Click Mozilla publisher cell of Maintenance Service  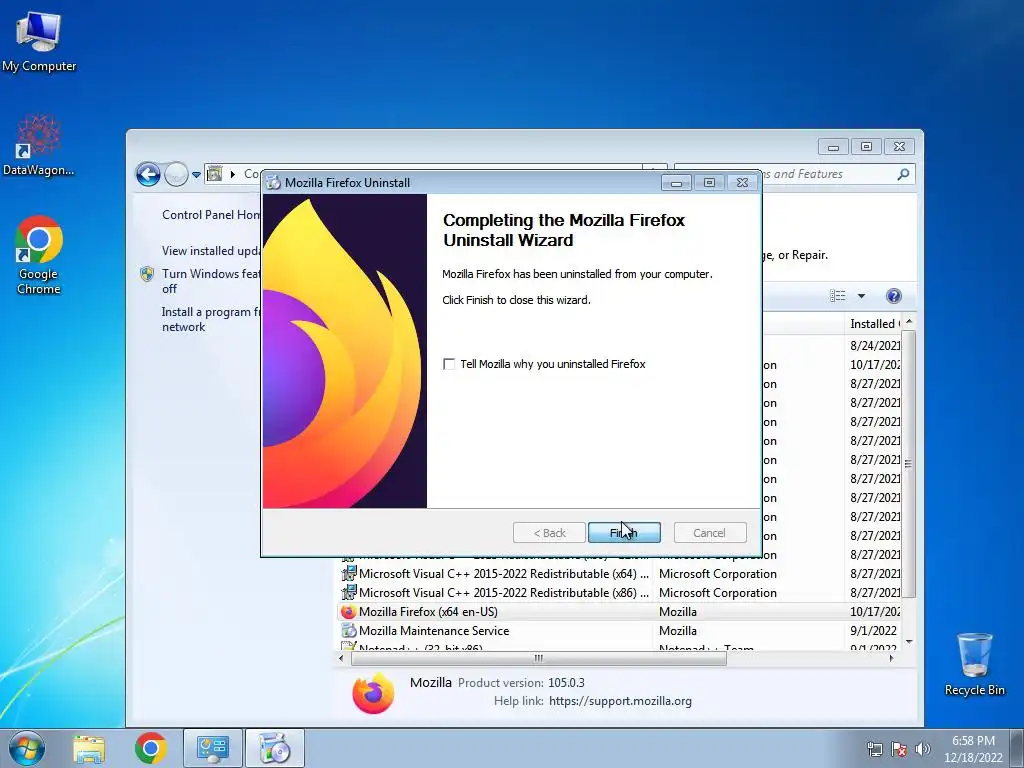pos(678,631)
